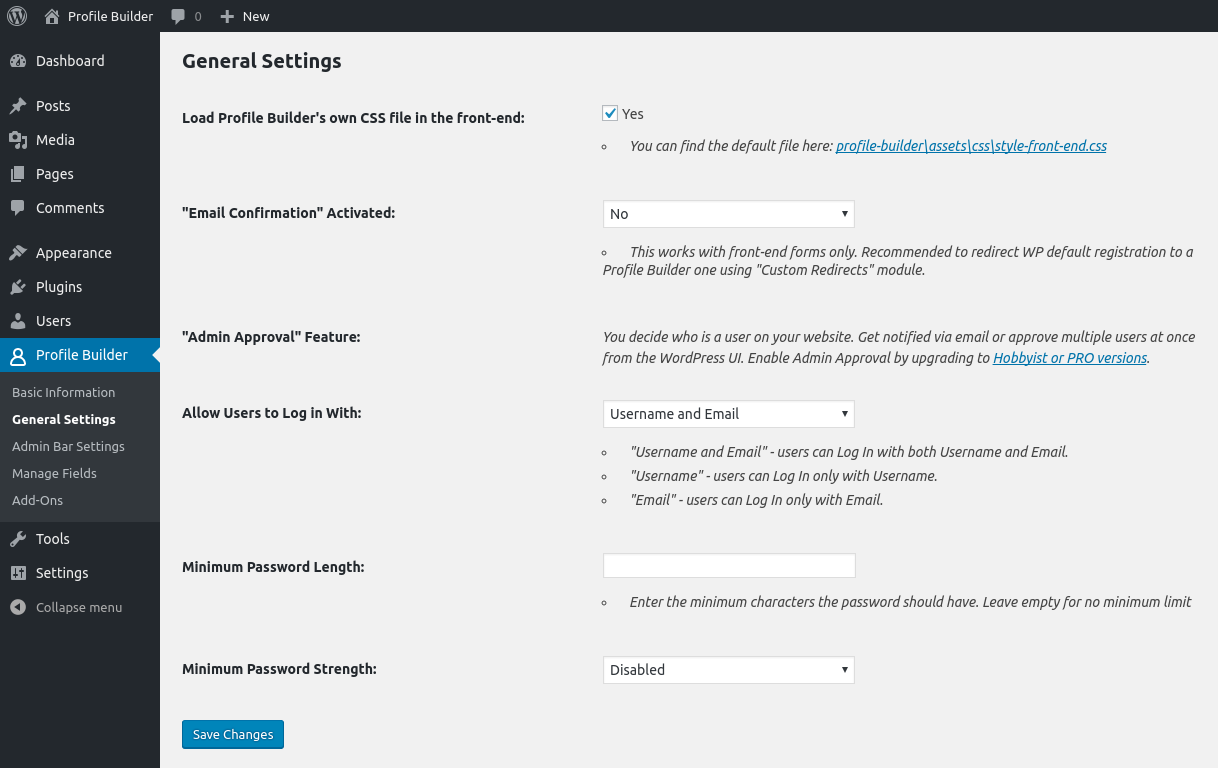Screen dimensions: 1218x768
Task: Click the WordPress logo icon
Action: pos(17,16)
